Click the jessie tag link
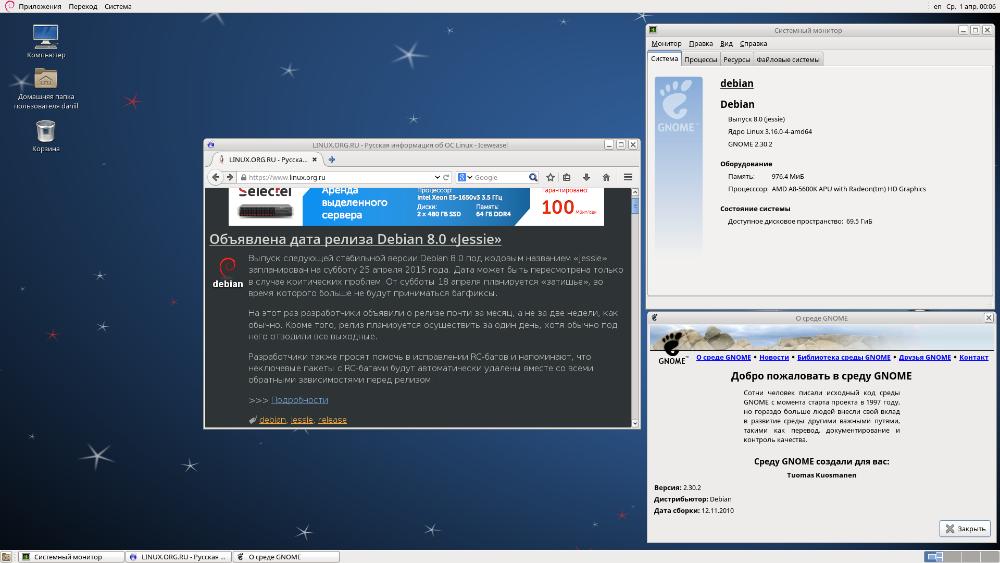The height and width of the screenshot is (563, 1000). (x=302, y=420)
